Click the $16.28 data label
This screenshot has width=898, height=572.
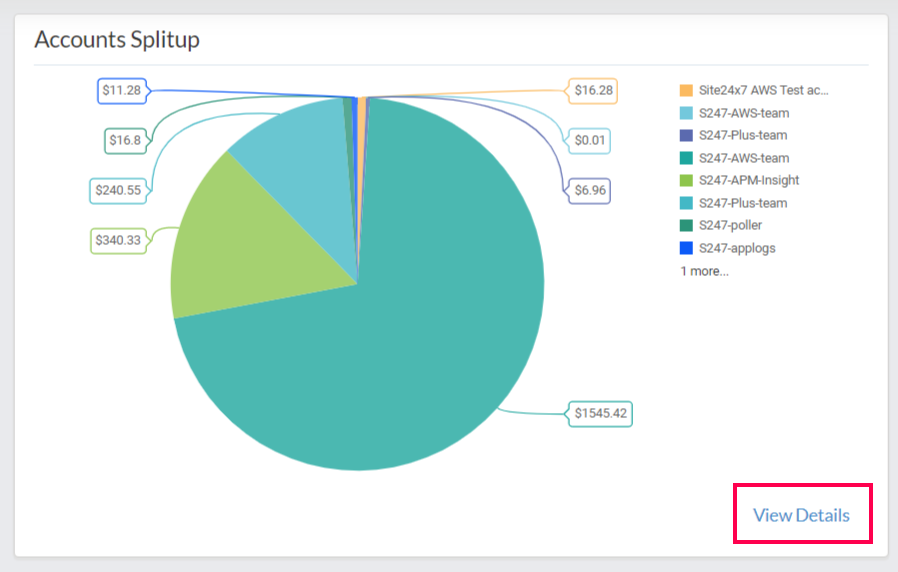click(x=593, y=91)
